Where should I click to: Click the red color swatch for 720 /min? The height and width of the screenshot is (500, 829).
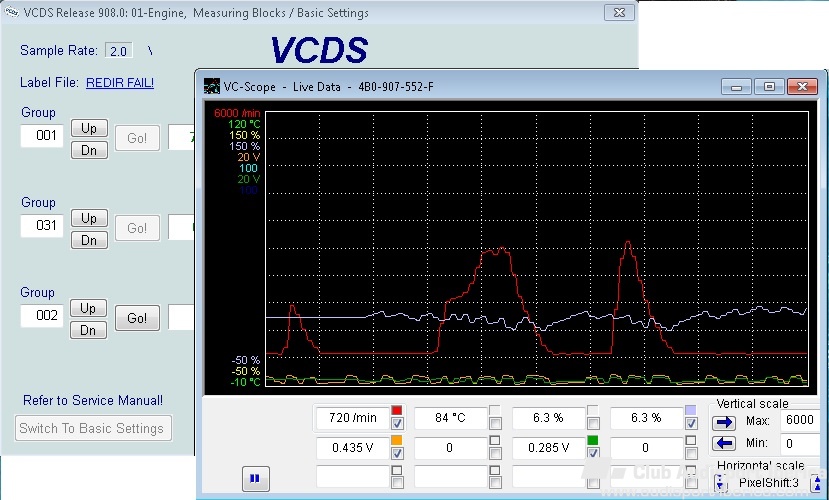pyautogui.click(x=397, y=410)
